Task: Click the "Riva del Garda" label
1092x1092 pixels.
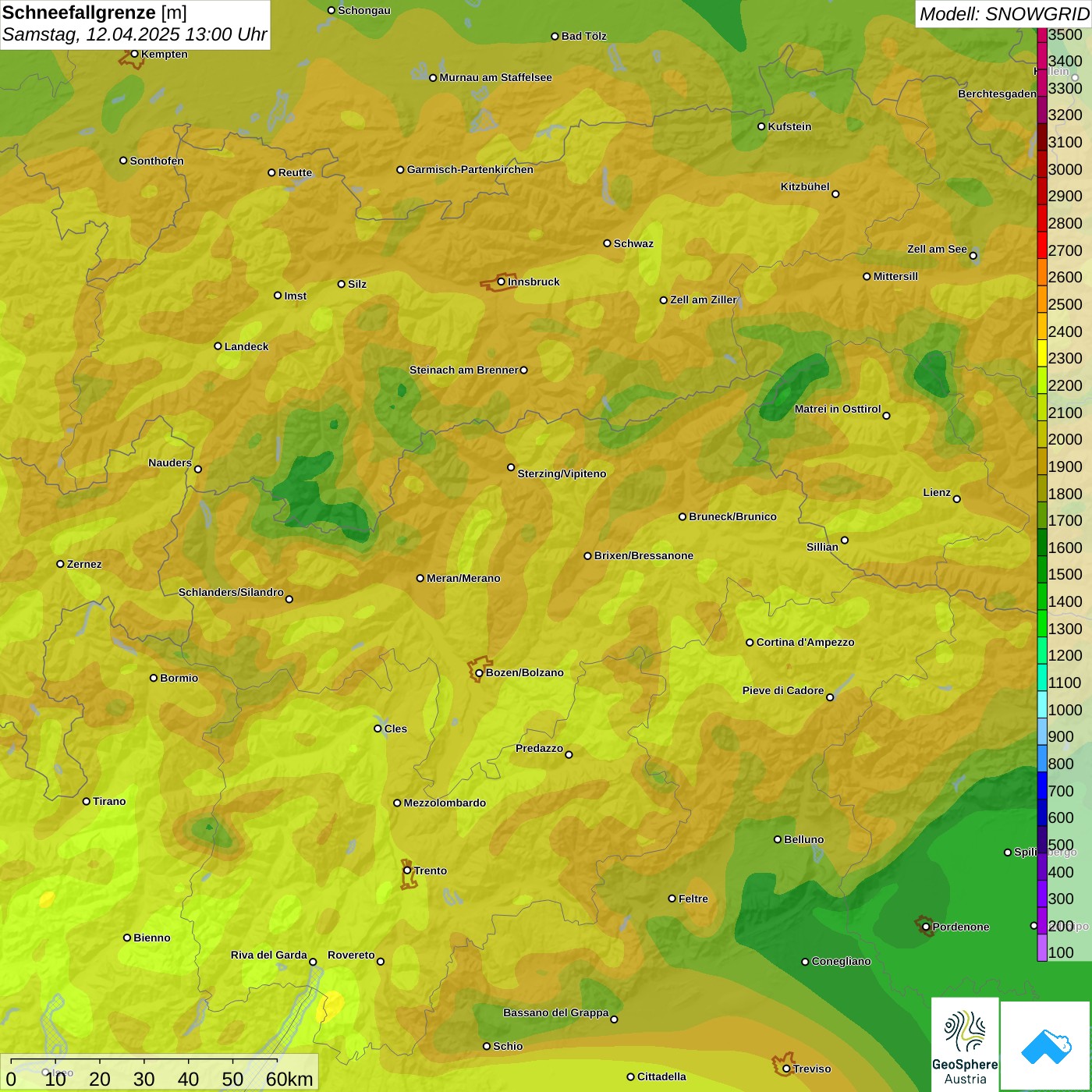Action: pyautogui.click(x=269, y=955)
